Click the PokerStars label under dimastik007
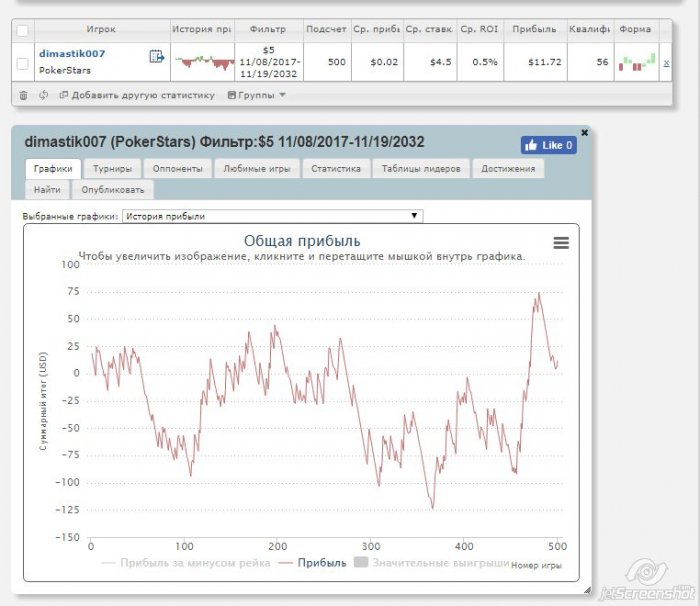 [65, 71]
